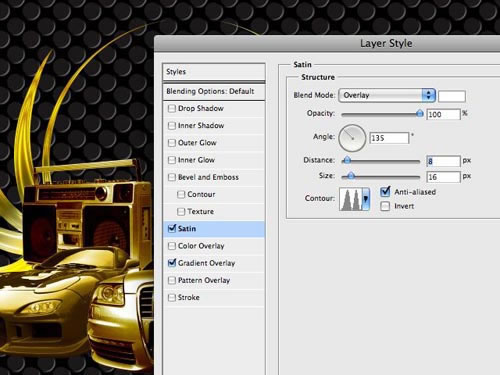Viewport: 500px width, 375px height.
Task: Tick the Outer Glow checkbox
Action: click(x=172, y=143)
